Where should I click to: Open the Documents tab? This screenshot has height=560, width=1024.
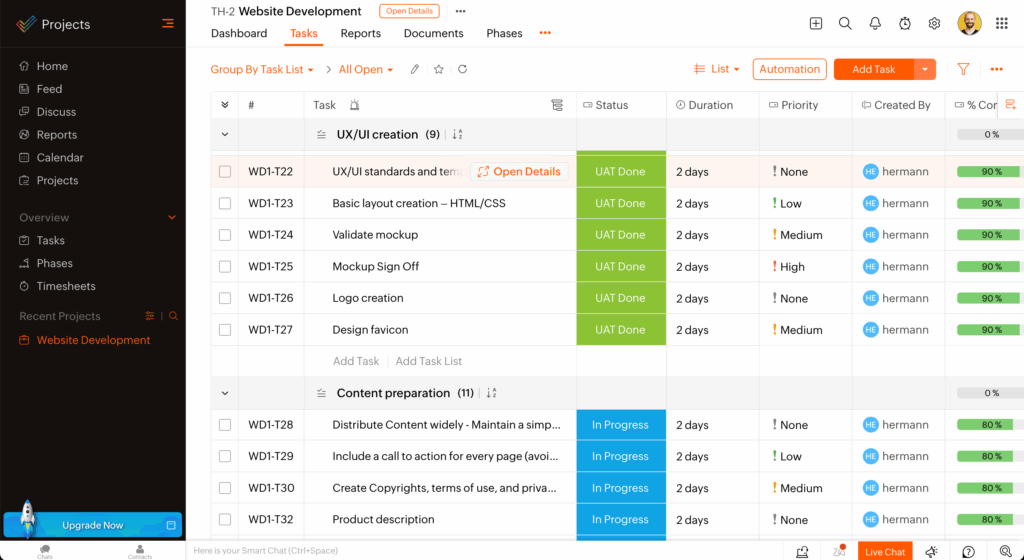click(x=434, y=33)
